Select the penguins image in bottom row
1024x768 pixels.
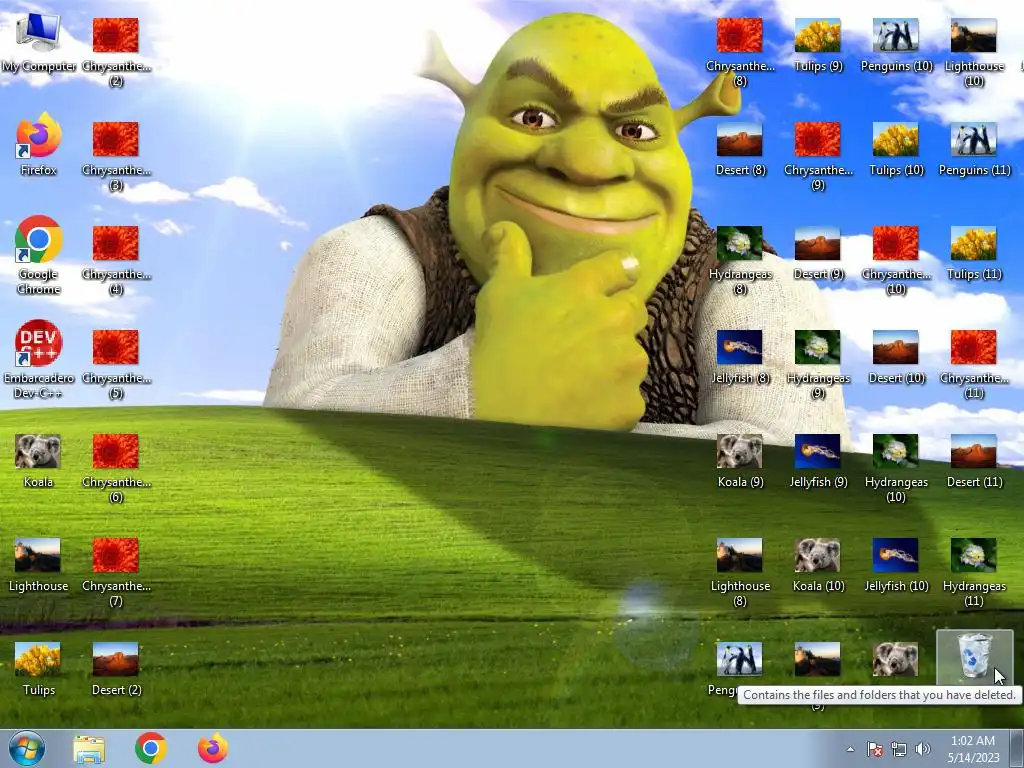[739, 660]
